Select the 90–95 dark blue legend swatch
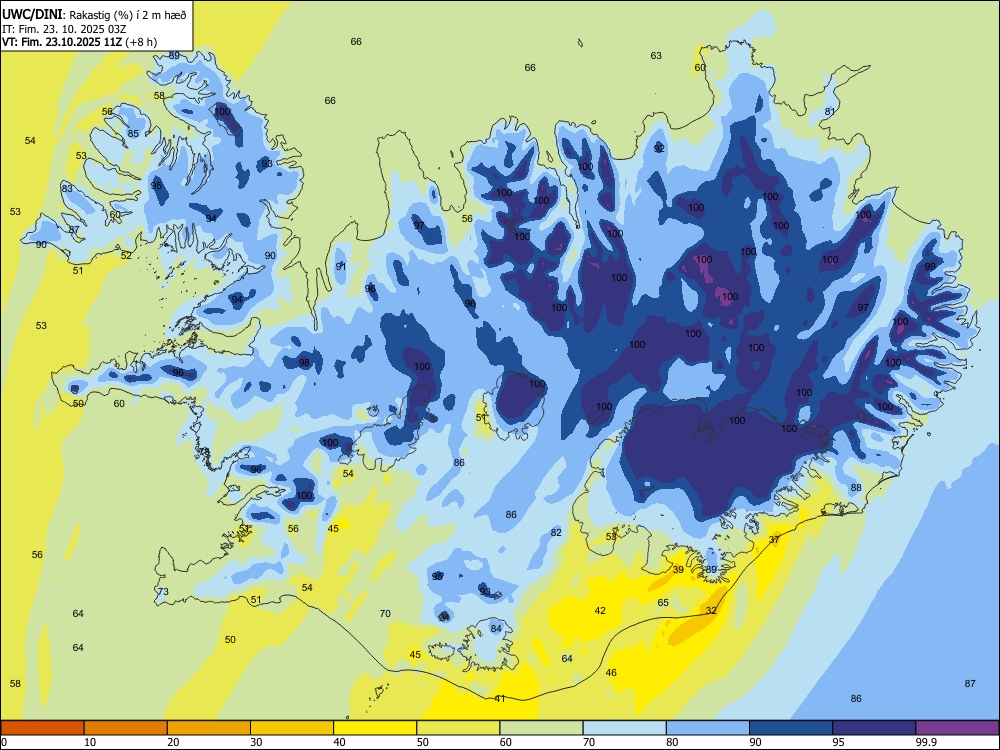 (x=791, y=728)
